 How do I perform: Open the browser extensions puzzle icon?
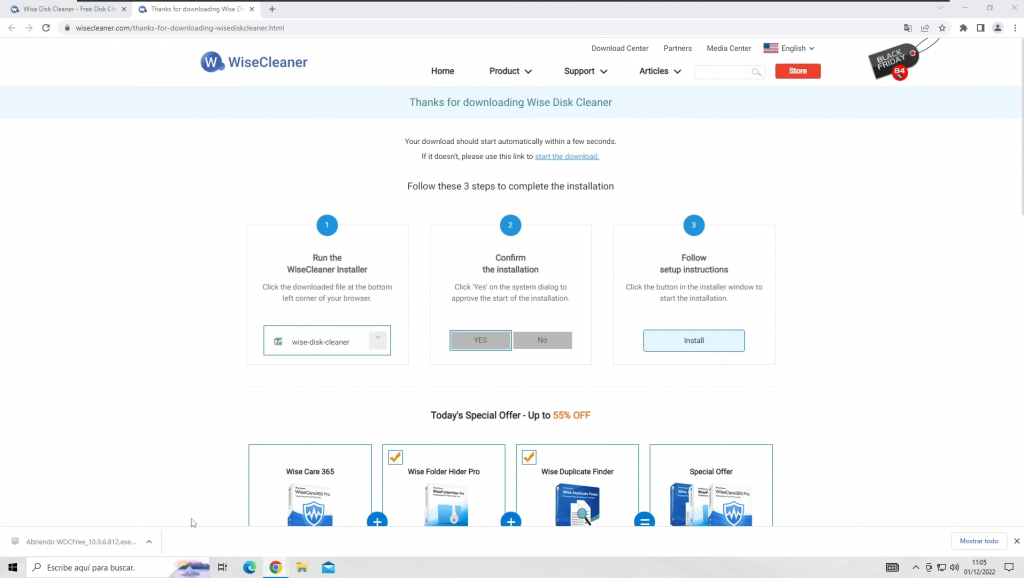(x=963, y=28)
